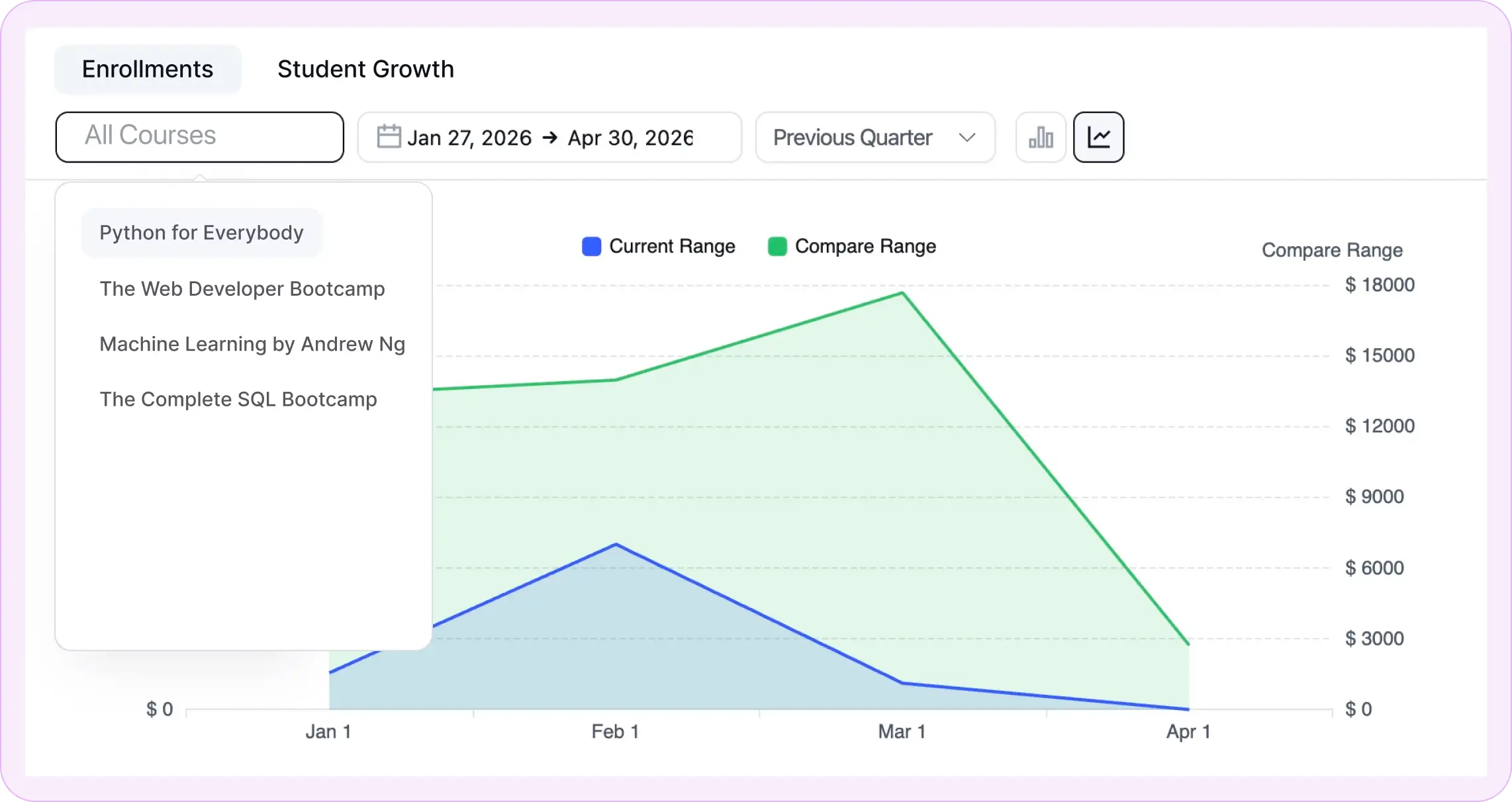Click the Compare Range axis title
The image size is (1512, 802).
click(x=1332, y=250)
